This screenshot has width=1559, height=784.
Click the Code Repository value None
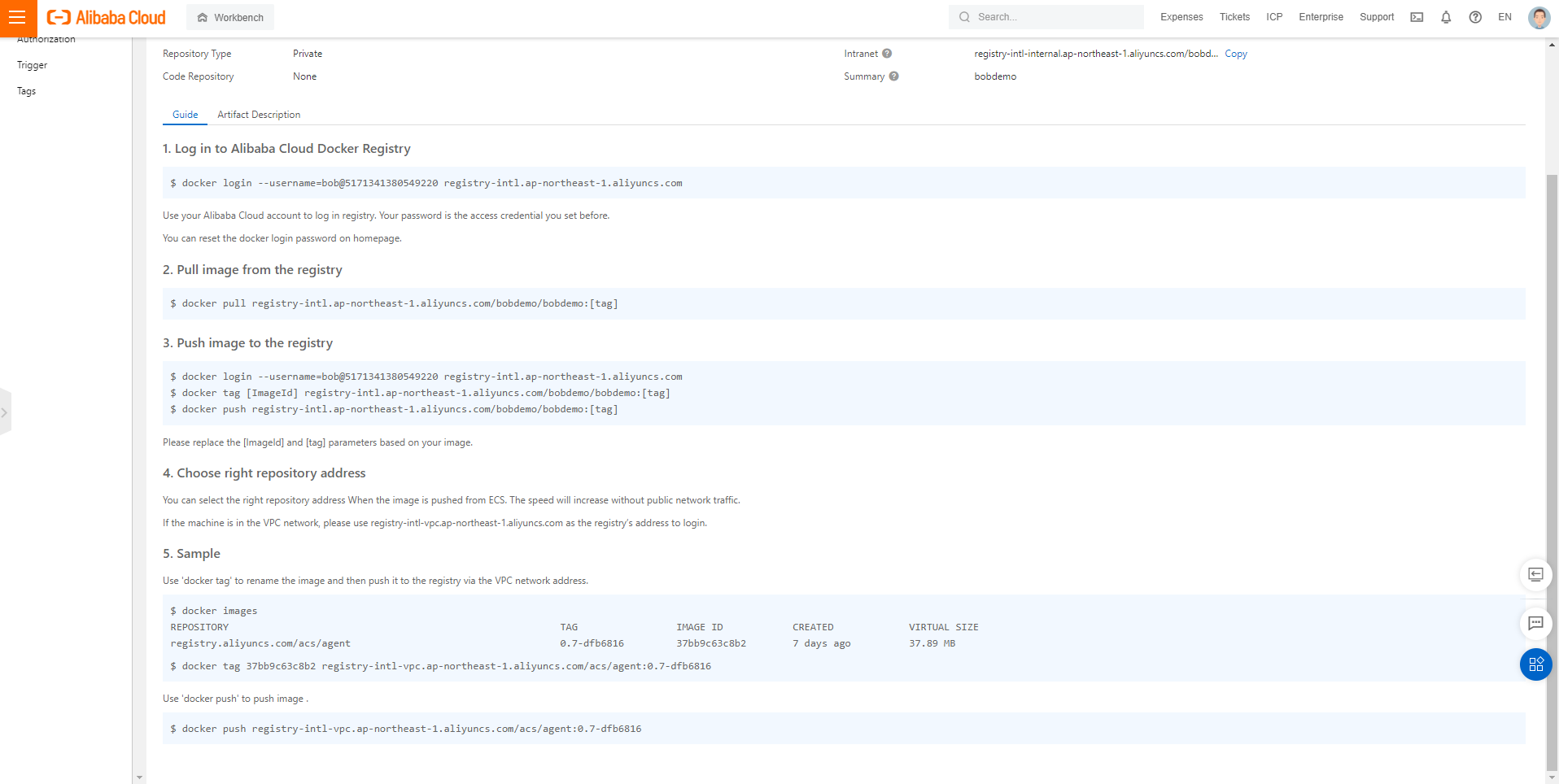304,76
